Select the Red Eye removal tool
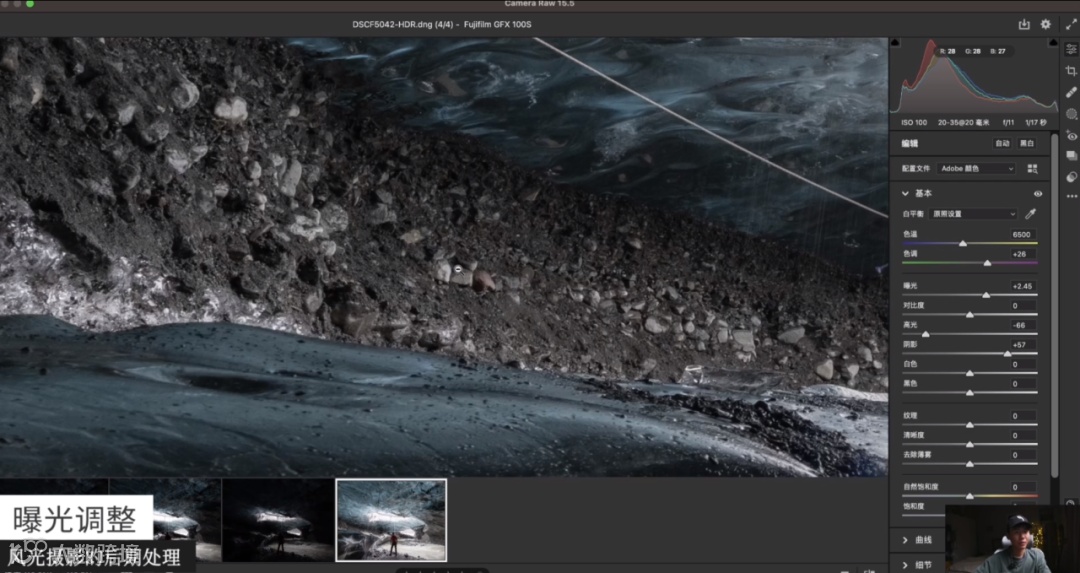 [1071, 135]
